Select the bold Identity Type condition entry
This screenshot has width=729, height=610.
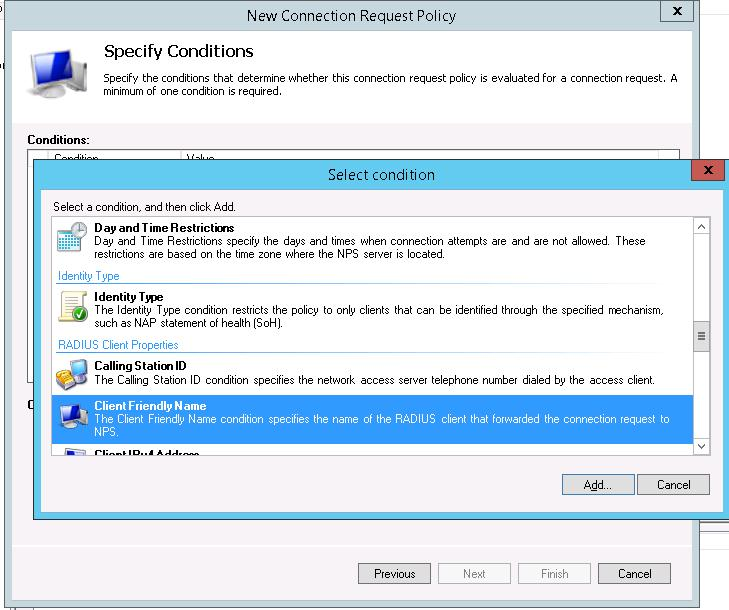[x=128, y=297]
